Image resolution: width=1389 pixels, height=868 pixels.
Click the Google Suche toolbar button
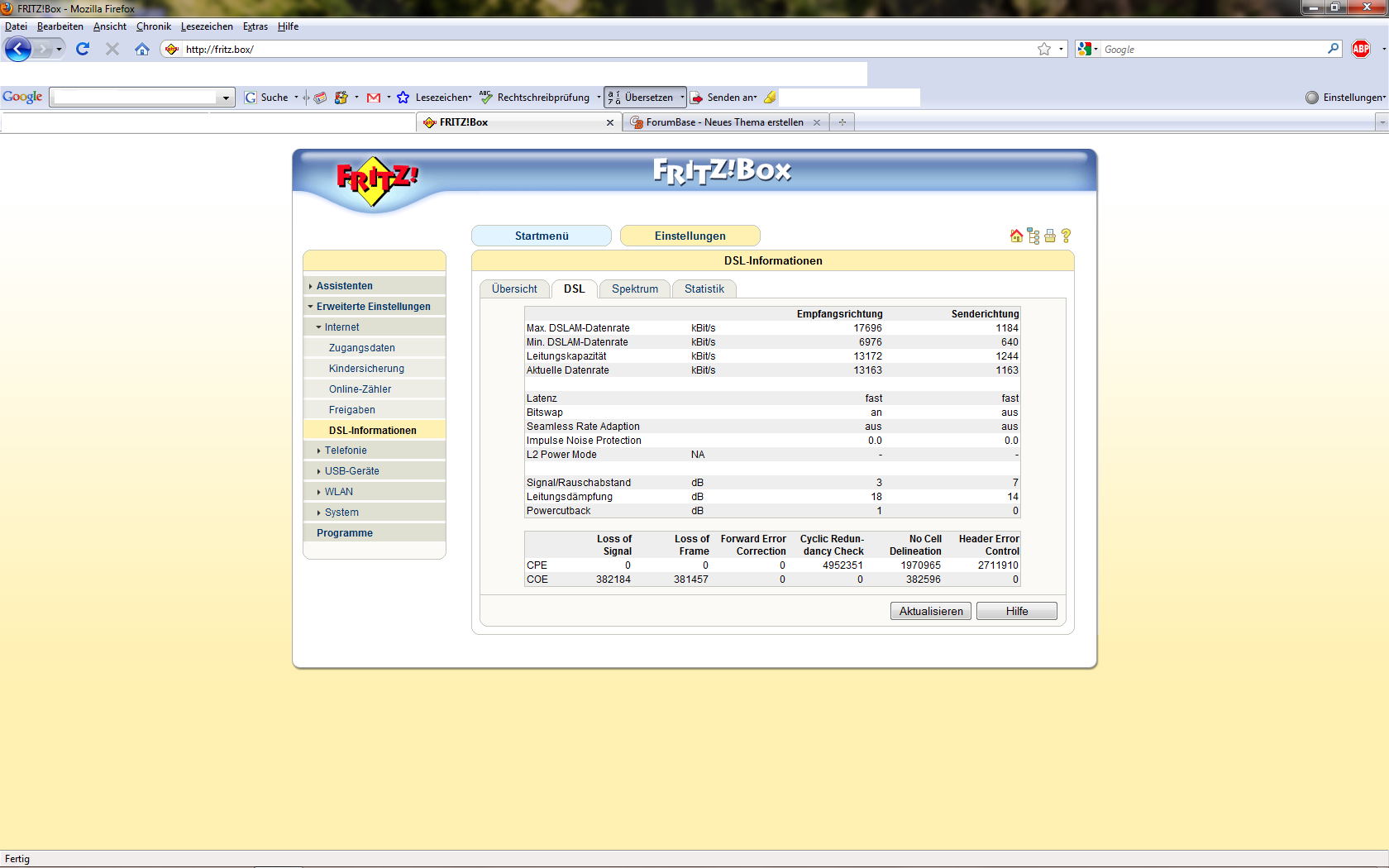point(266,98)
